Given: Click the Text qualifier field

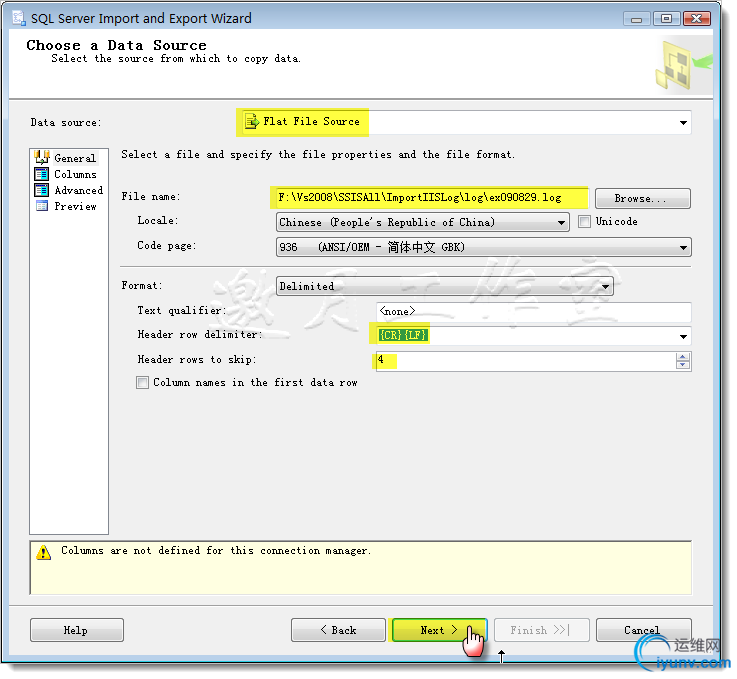Looking at the screenshot, I should [533, 312].
